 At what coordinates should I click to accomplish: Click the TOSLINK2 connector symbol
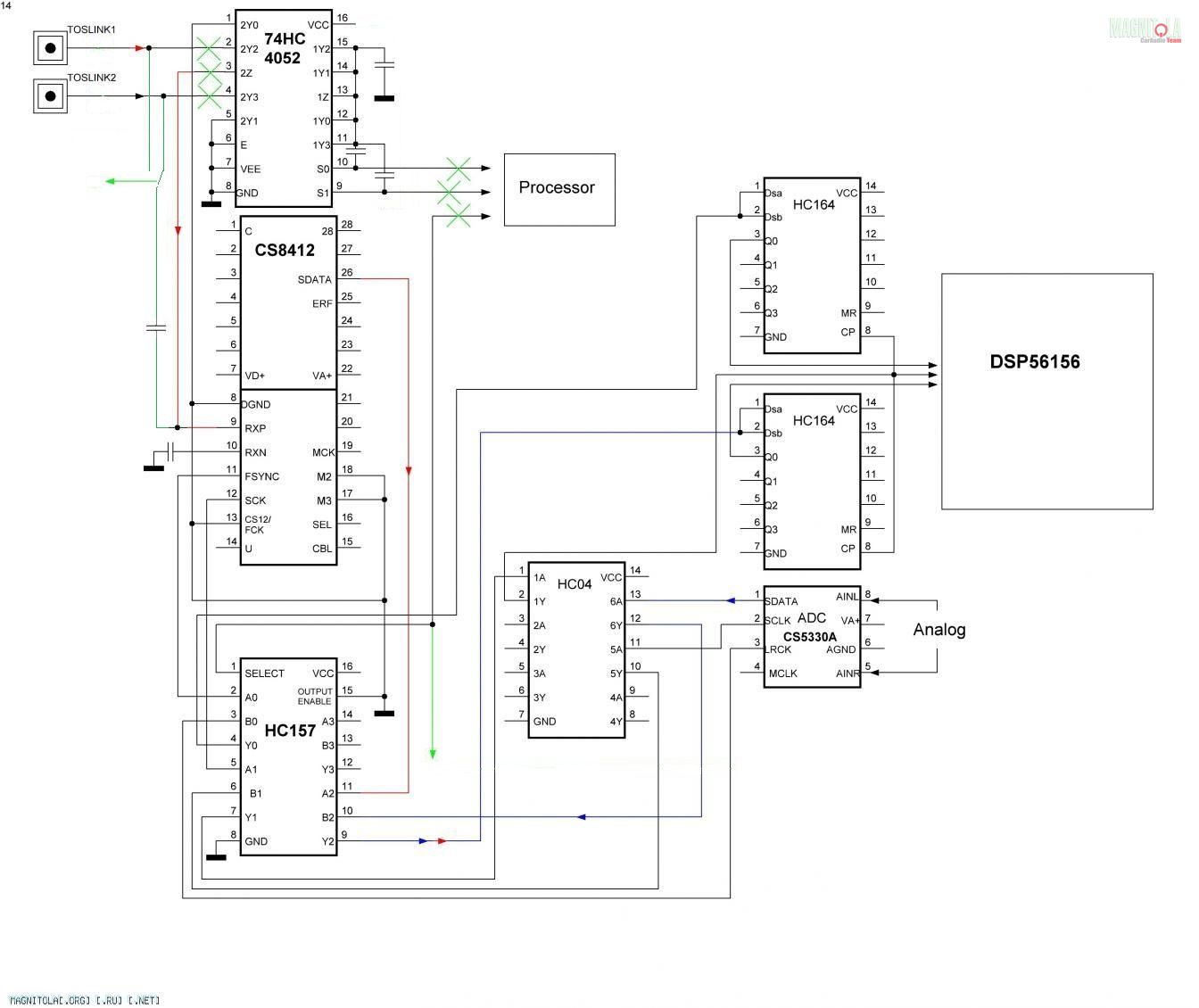pos(51,96)
